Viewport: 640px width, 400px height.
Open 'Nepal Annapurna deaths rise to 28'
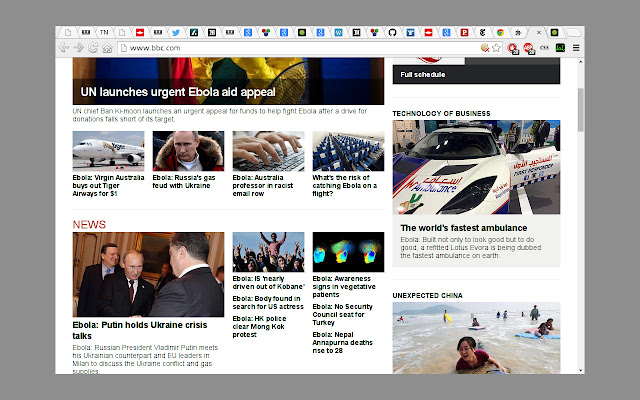tap(342, 342)
